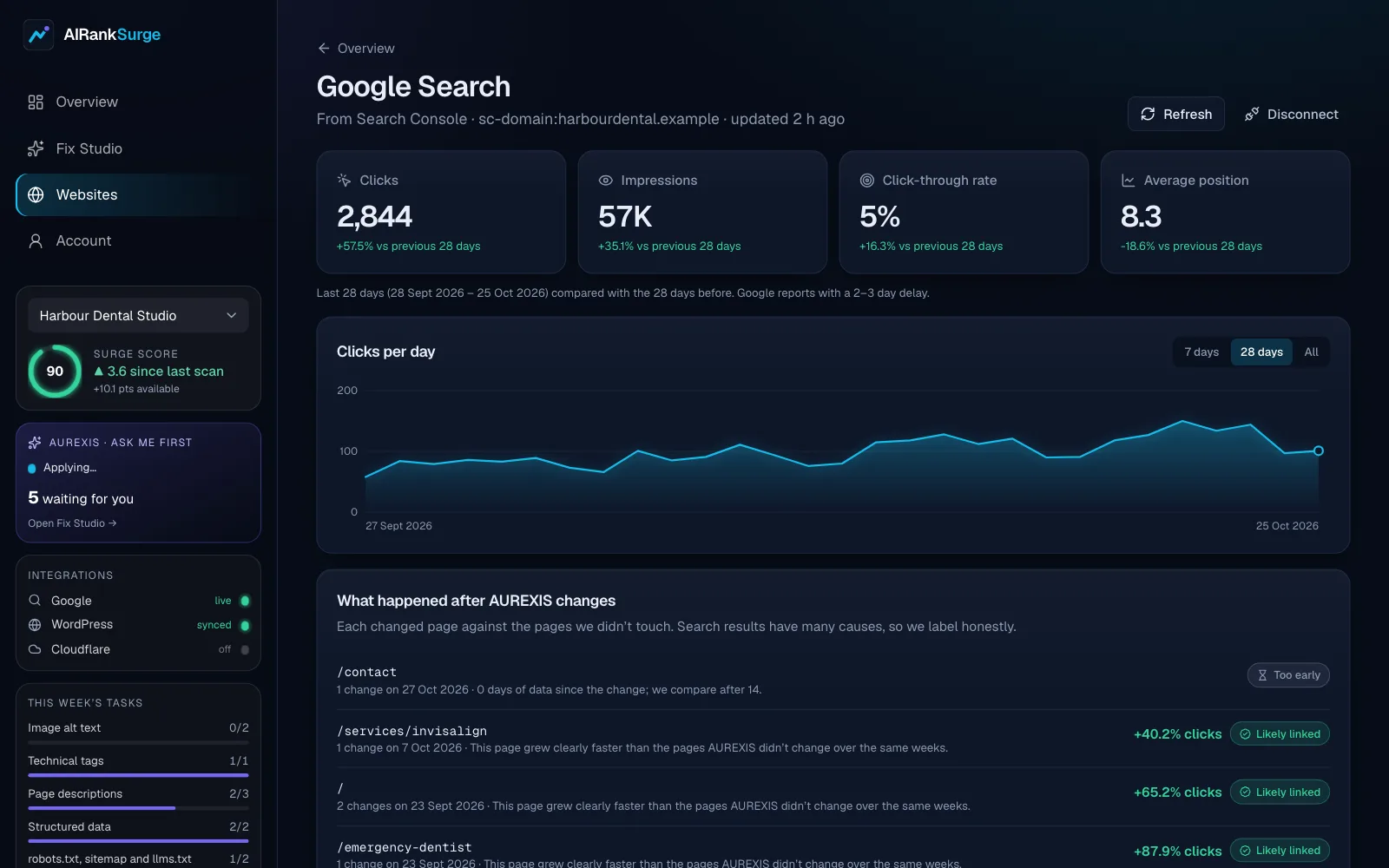
Task: Select Websites in the sidebar
Action: [138, 194]
